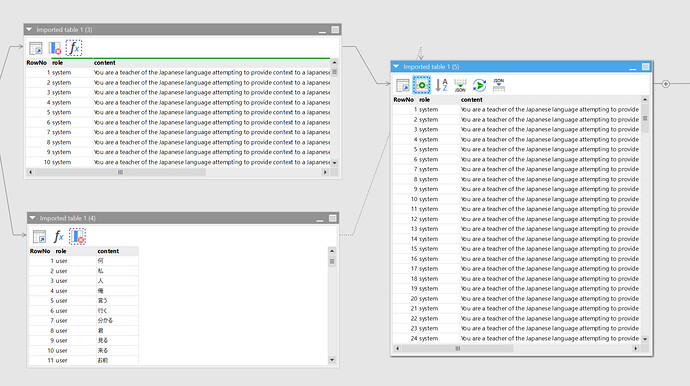
Task: Click the derived table icon in Imported table 1 (4)
Action: (39, 237)
